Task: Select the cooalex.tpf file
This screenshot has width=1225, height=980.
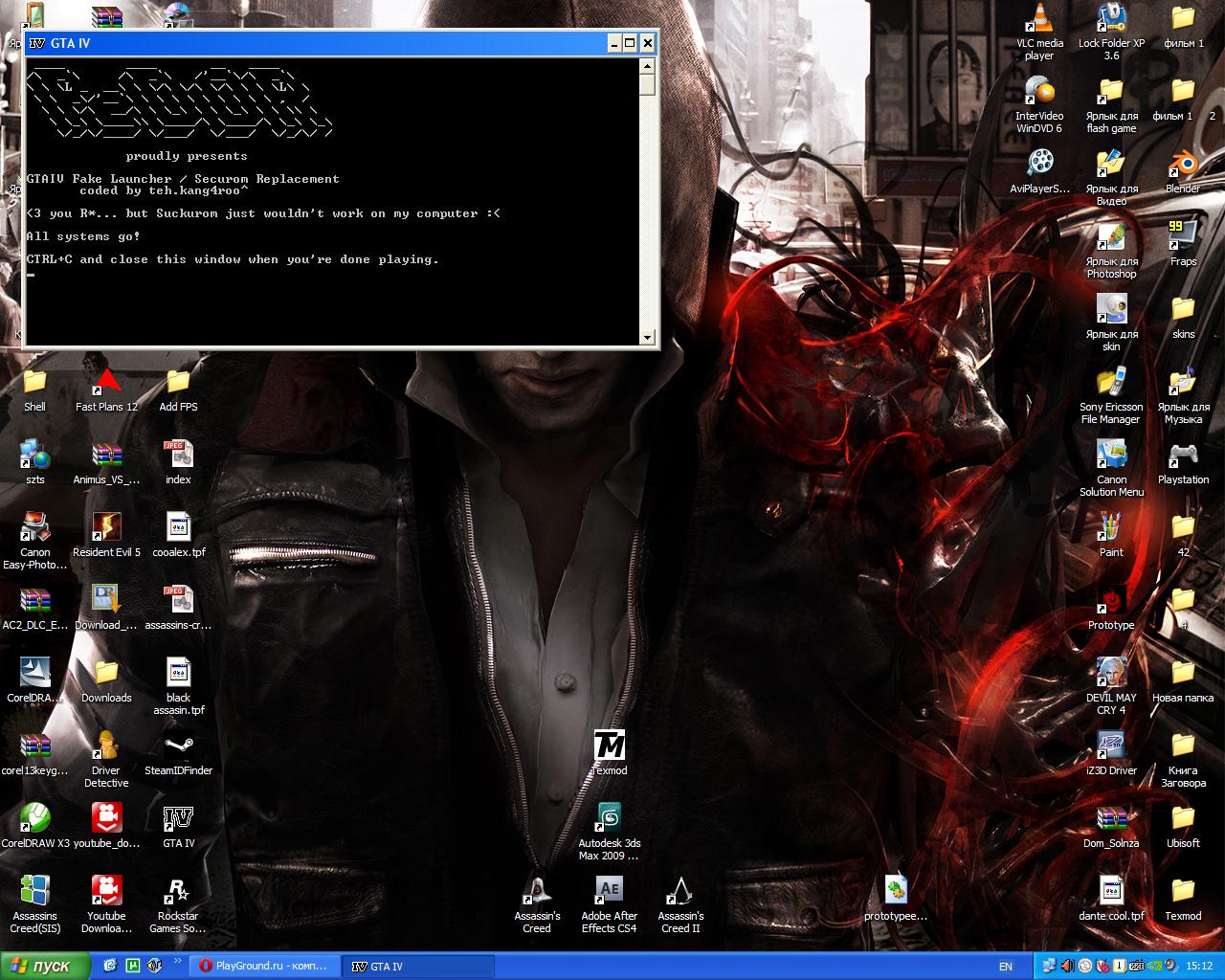Action: click(x=178, y=534)
